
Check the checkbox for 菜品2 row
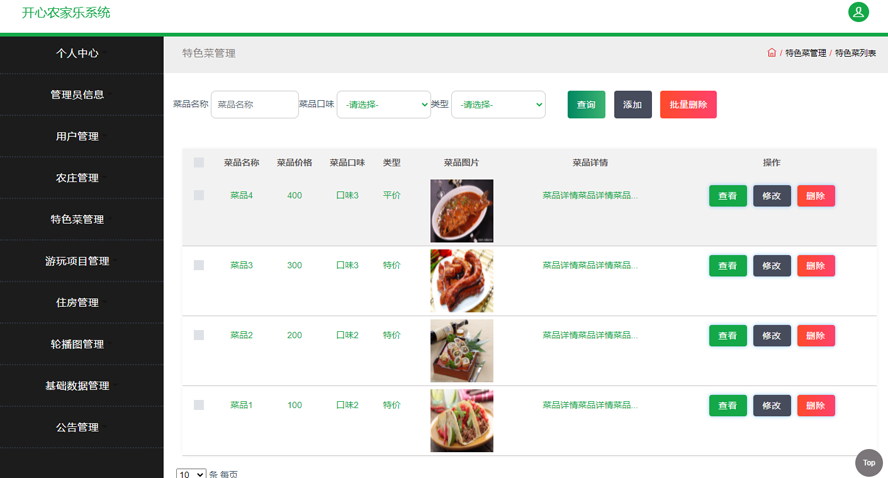[199, 335]
